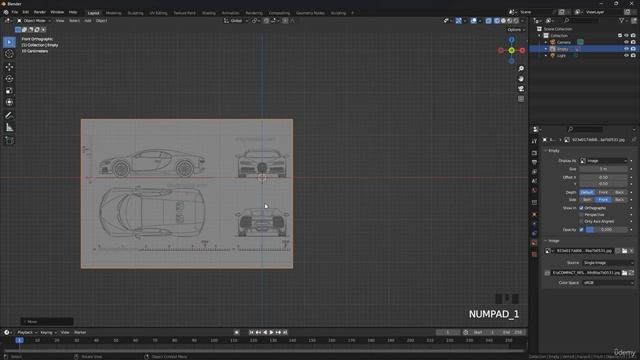Viewport: 640px width, 360px height.
Task: Open the Display As Image dropdown
Action: [x=603, y=161]
